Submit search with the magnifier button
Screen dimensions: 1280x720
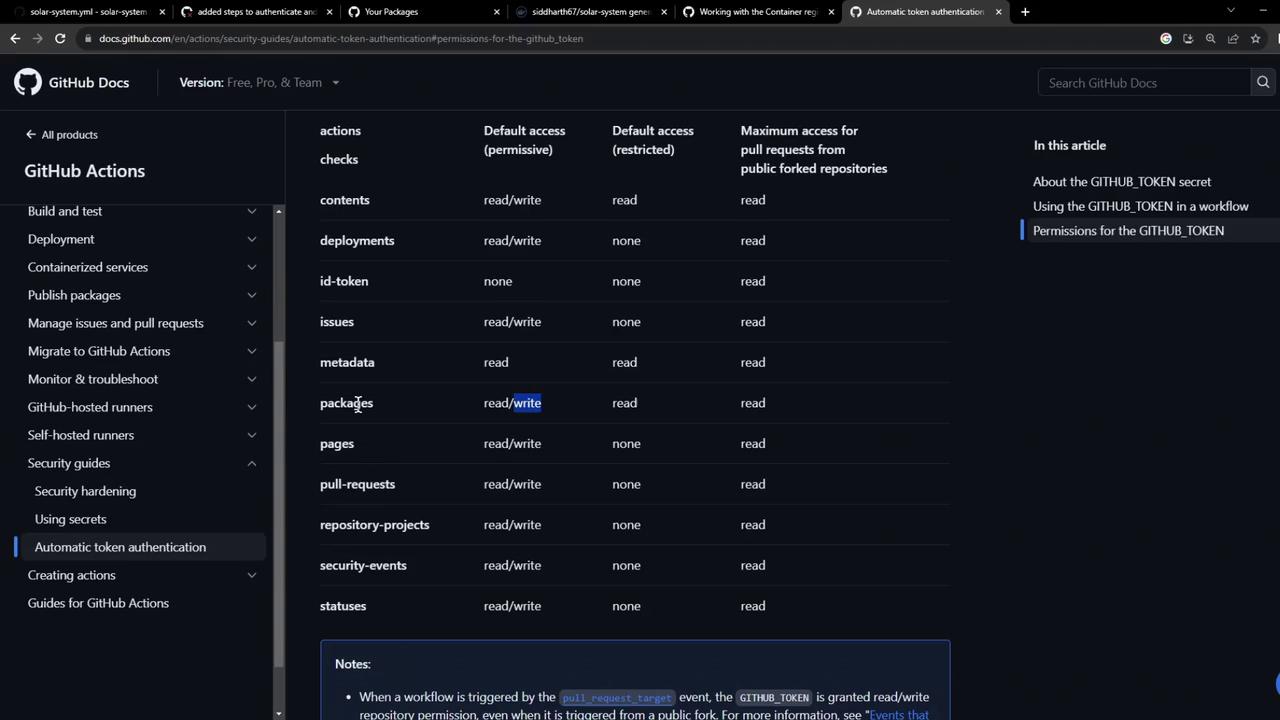pos(1263,82)
